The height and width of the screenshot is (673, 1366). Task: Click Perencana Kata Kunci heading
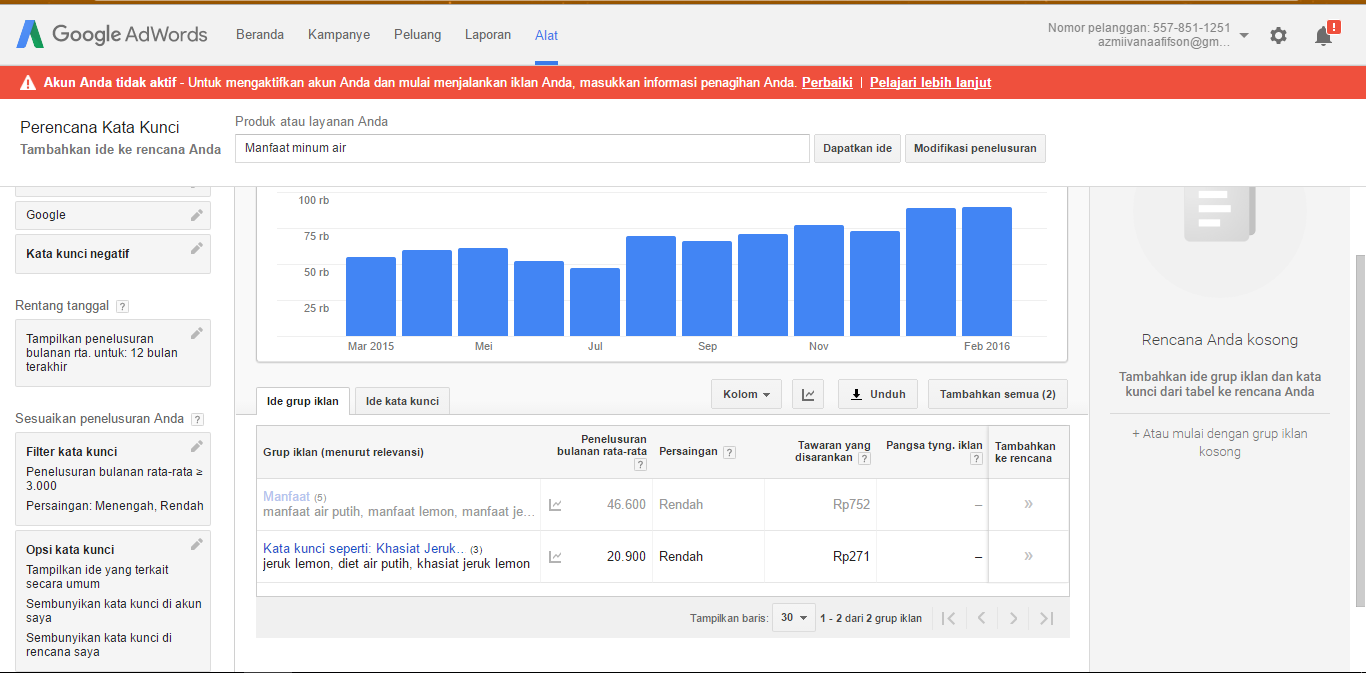tap(100, 128)
